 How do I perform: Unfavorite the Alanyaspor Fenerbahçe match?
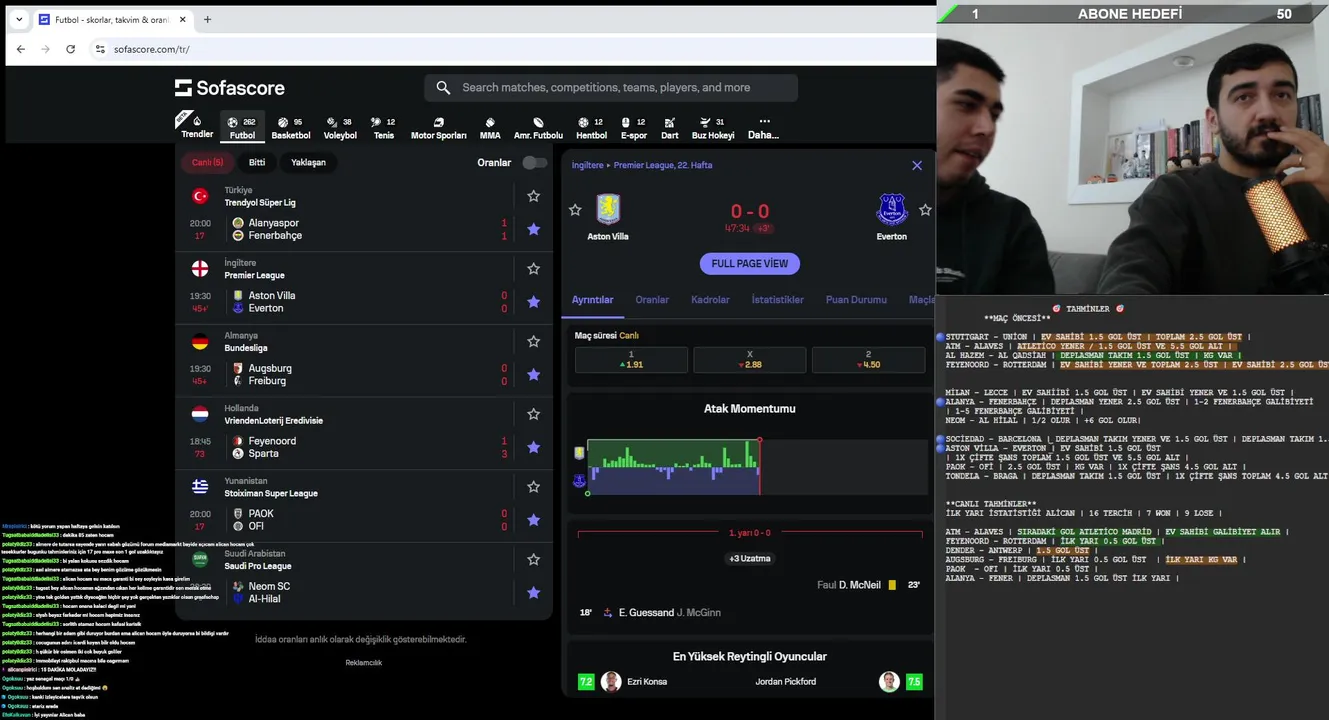tap(534, 229)
